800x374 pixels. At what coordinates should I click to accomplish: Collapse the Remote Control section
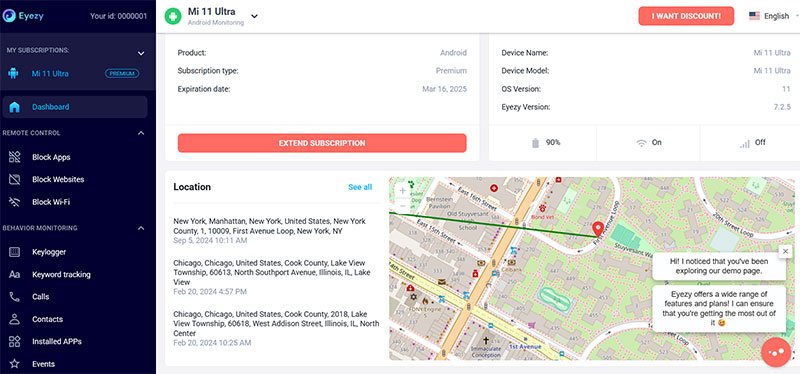141,133
